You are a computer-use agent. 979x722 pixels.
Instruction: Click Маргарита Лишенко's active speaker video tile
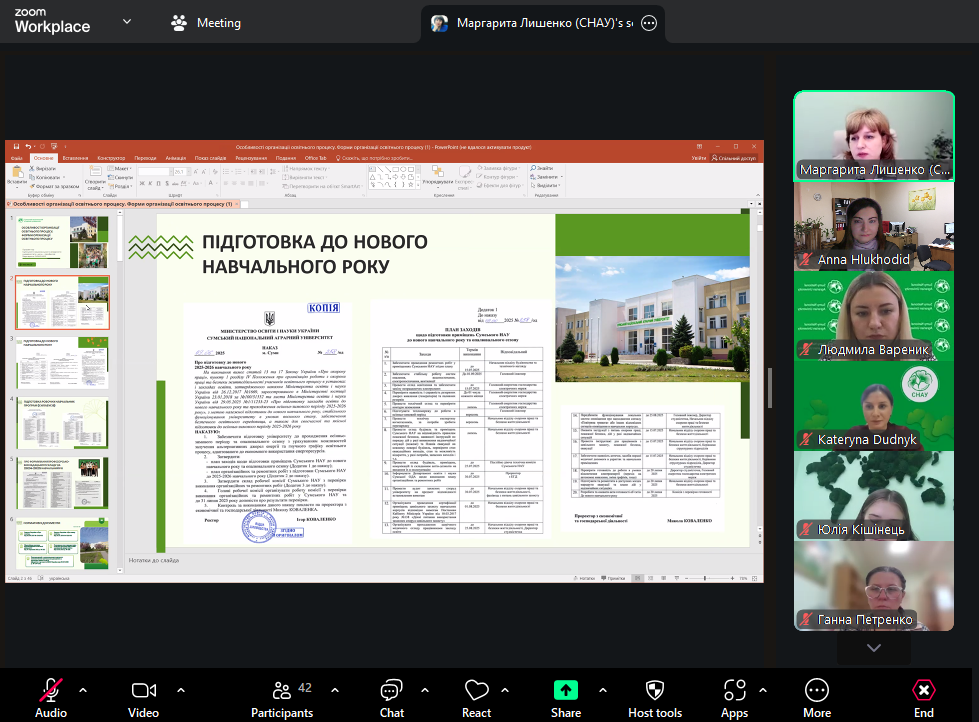(874, 136)
